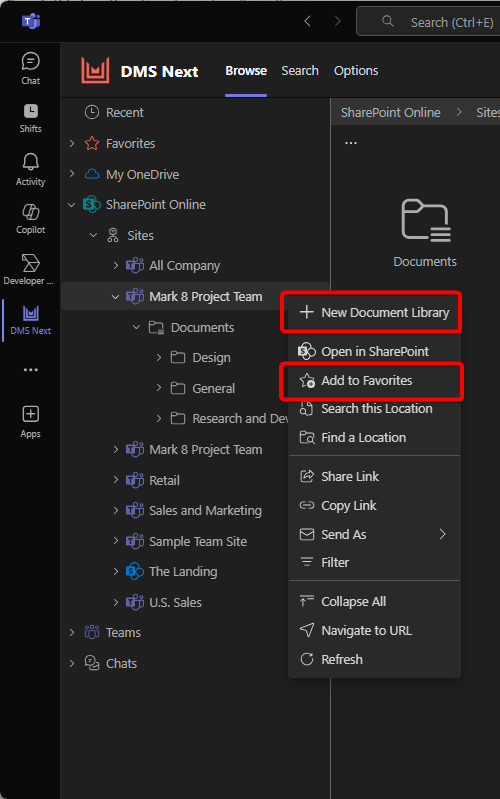Choose Find a Location

375,437
